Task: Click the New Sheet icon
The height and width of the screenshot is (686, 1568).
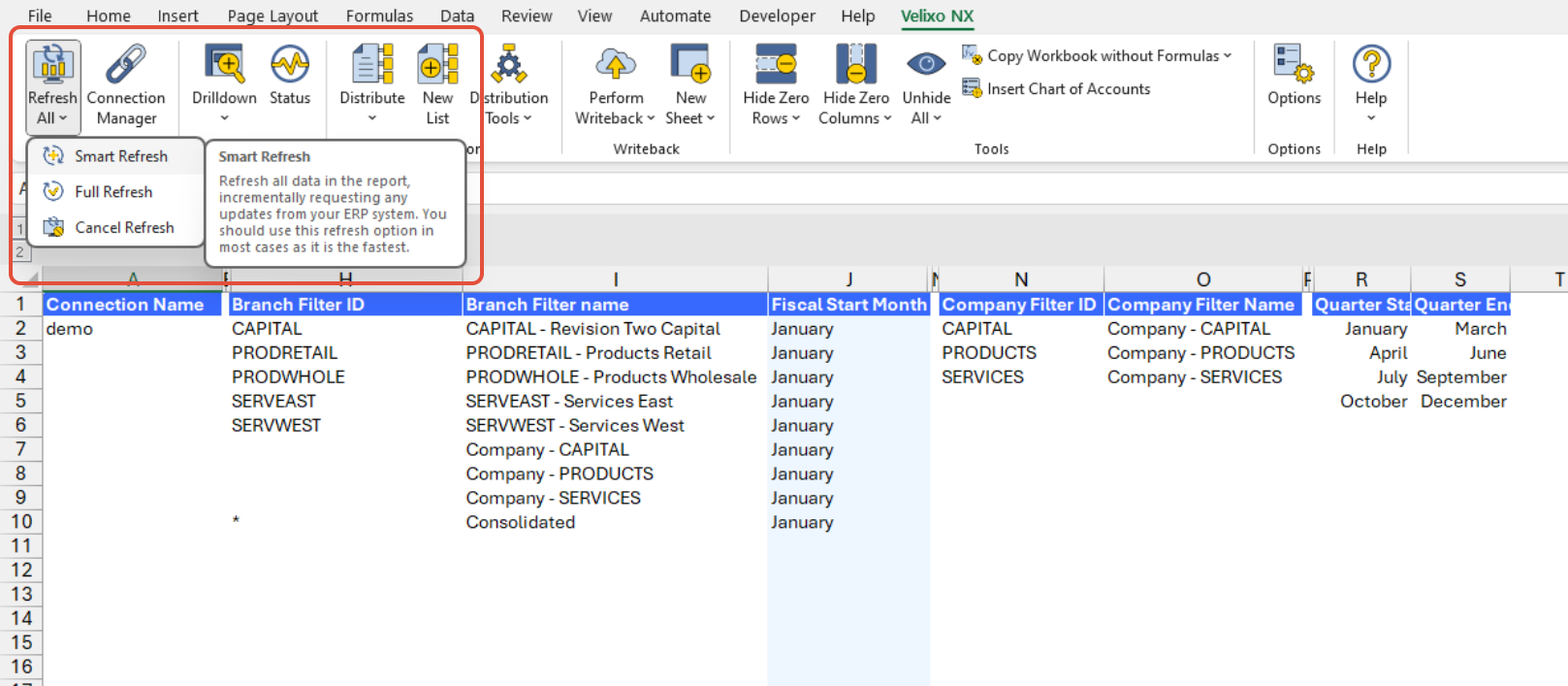Action: point(690,64)
